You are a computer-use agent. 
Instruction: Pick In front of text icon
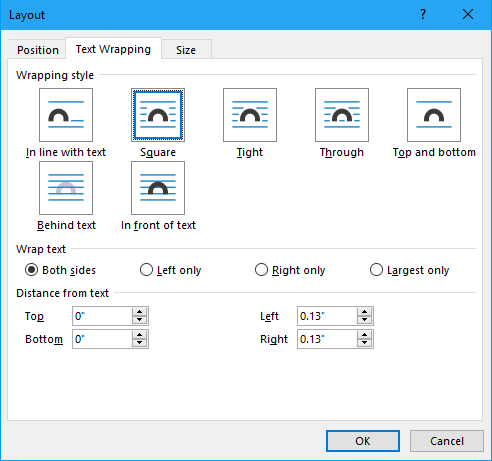(x=158, y=188)
